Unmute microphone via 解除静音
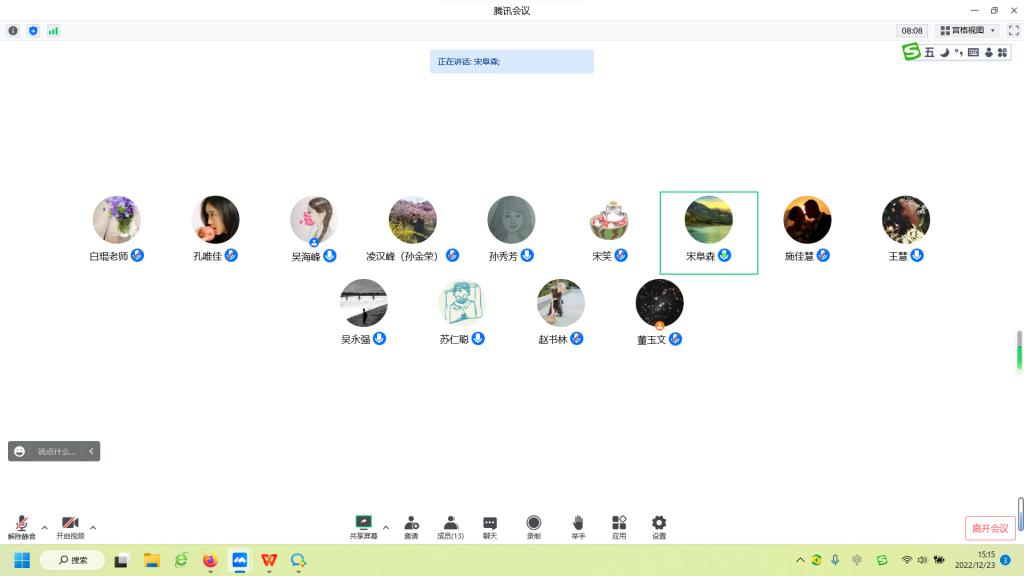 21,527
